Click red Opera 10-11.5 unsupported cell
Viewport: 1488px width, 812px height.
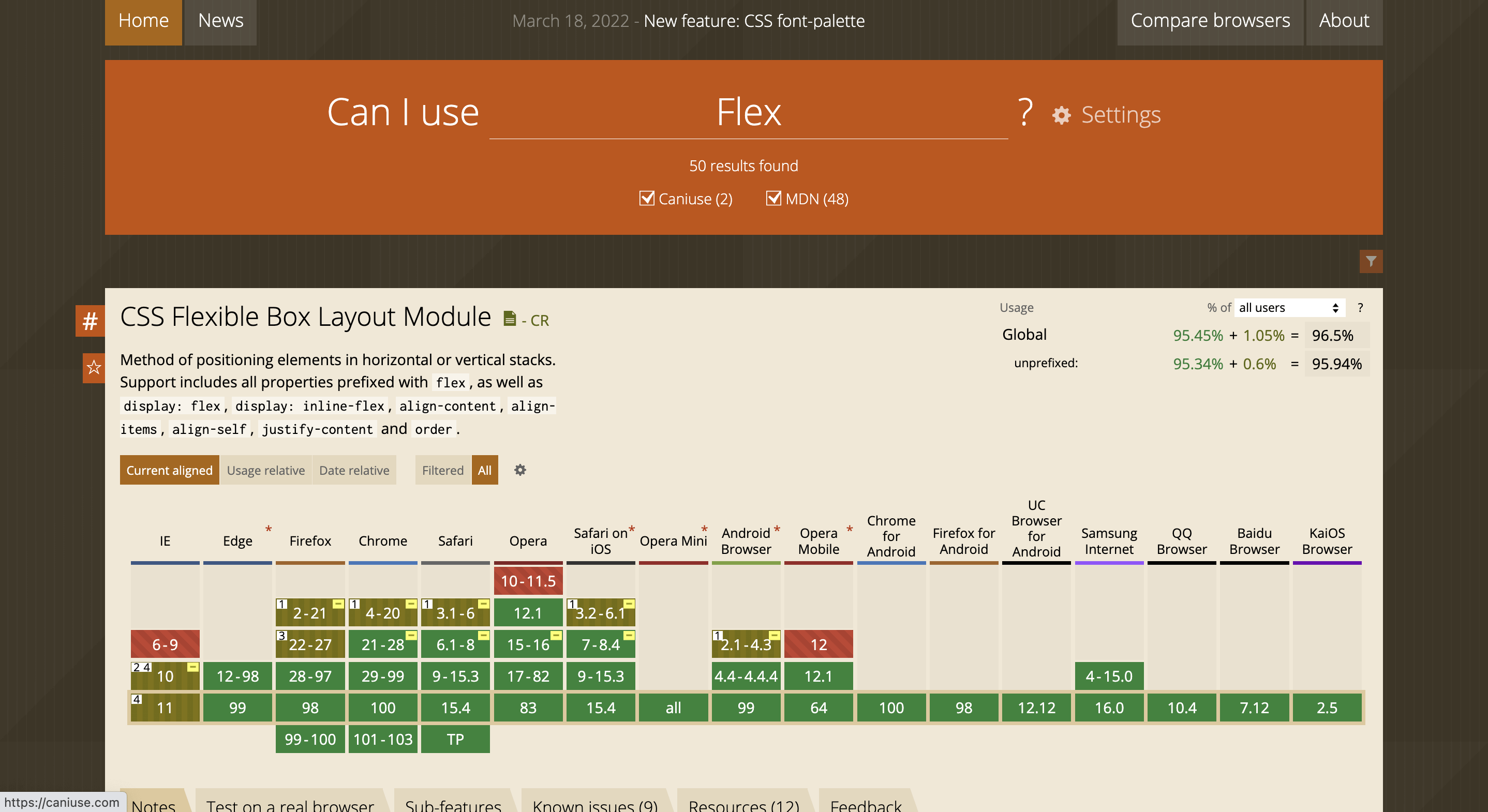pyautogui.click(x=528, y=581)
